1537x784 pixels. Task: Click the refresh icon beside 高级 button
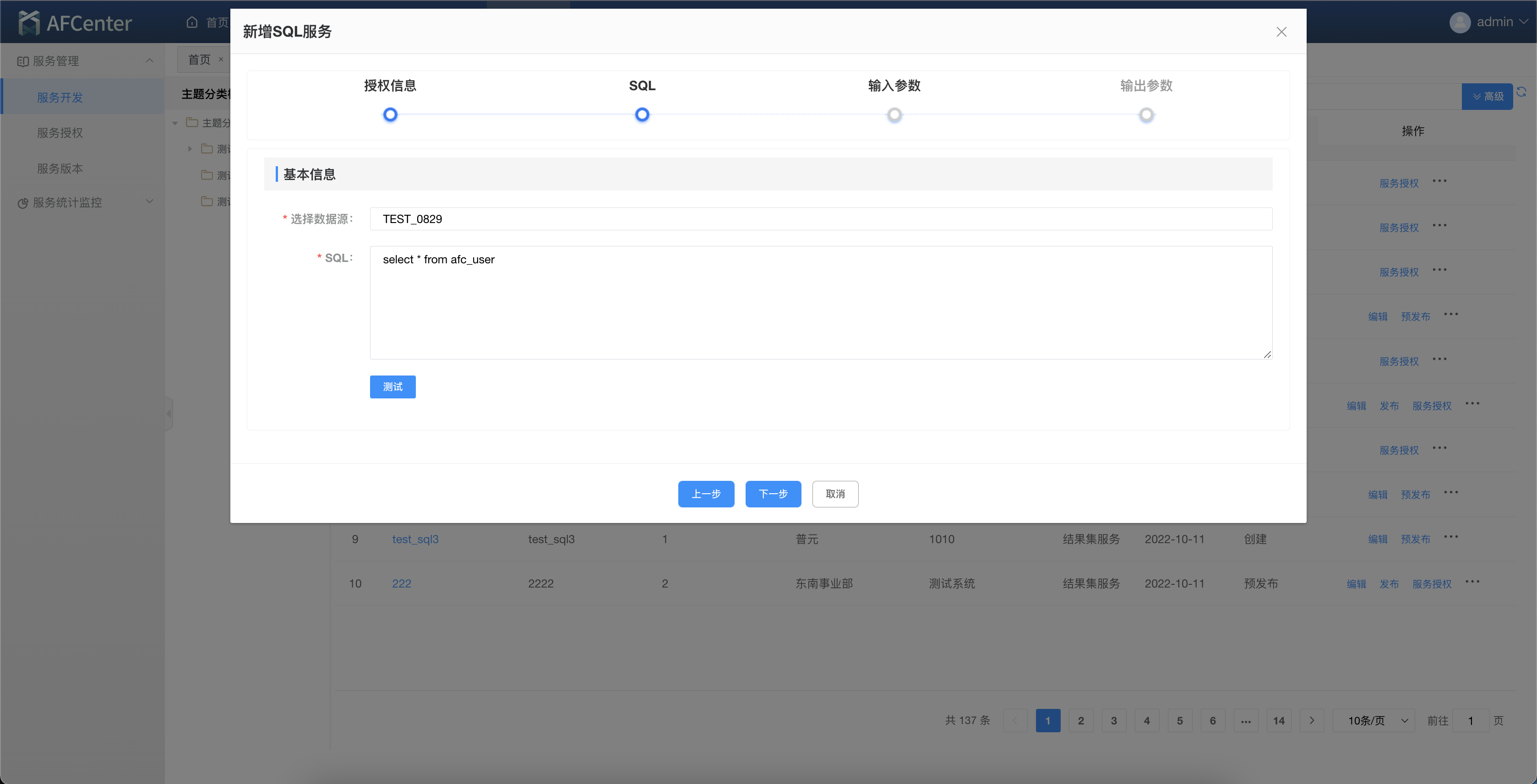click(x=1521, y=92)
